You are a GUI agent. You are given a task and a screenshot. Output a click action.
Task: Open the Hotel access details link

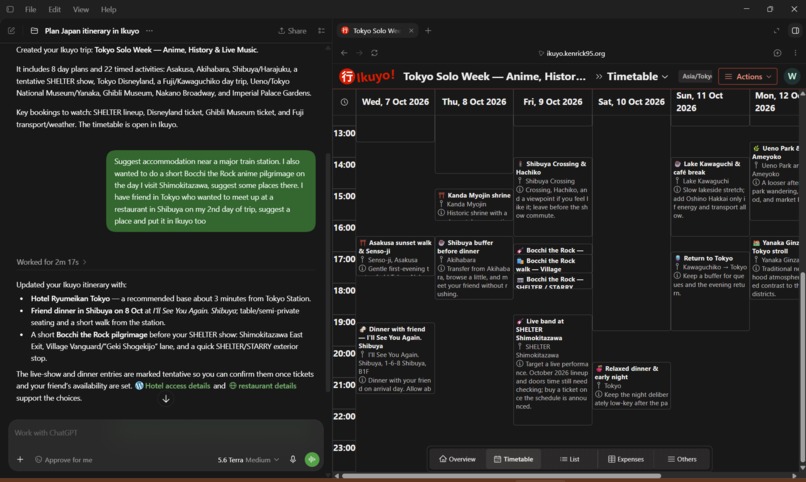177,386
